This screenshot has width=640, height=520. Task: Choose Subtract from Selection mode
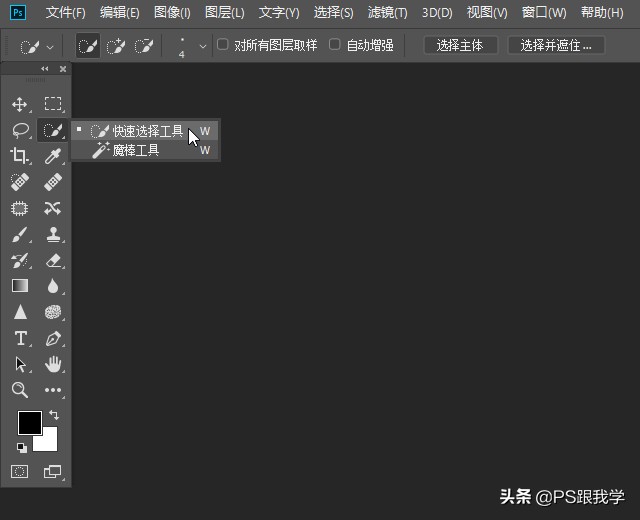tap(144, 46)
